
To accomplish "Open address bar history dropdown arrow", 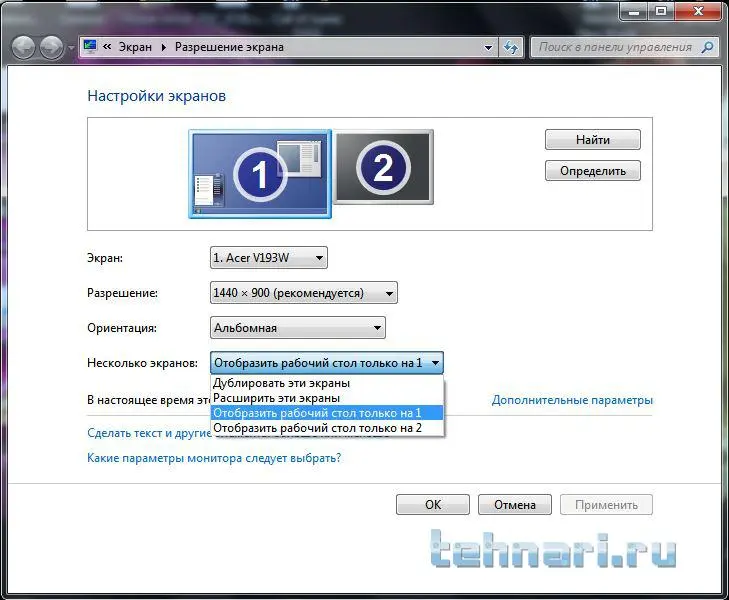I will point(488,47).
